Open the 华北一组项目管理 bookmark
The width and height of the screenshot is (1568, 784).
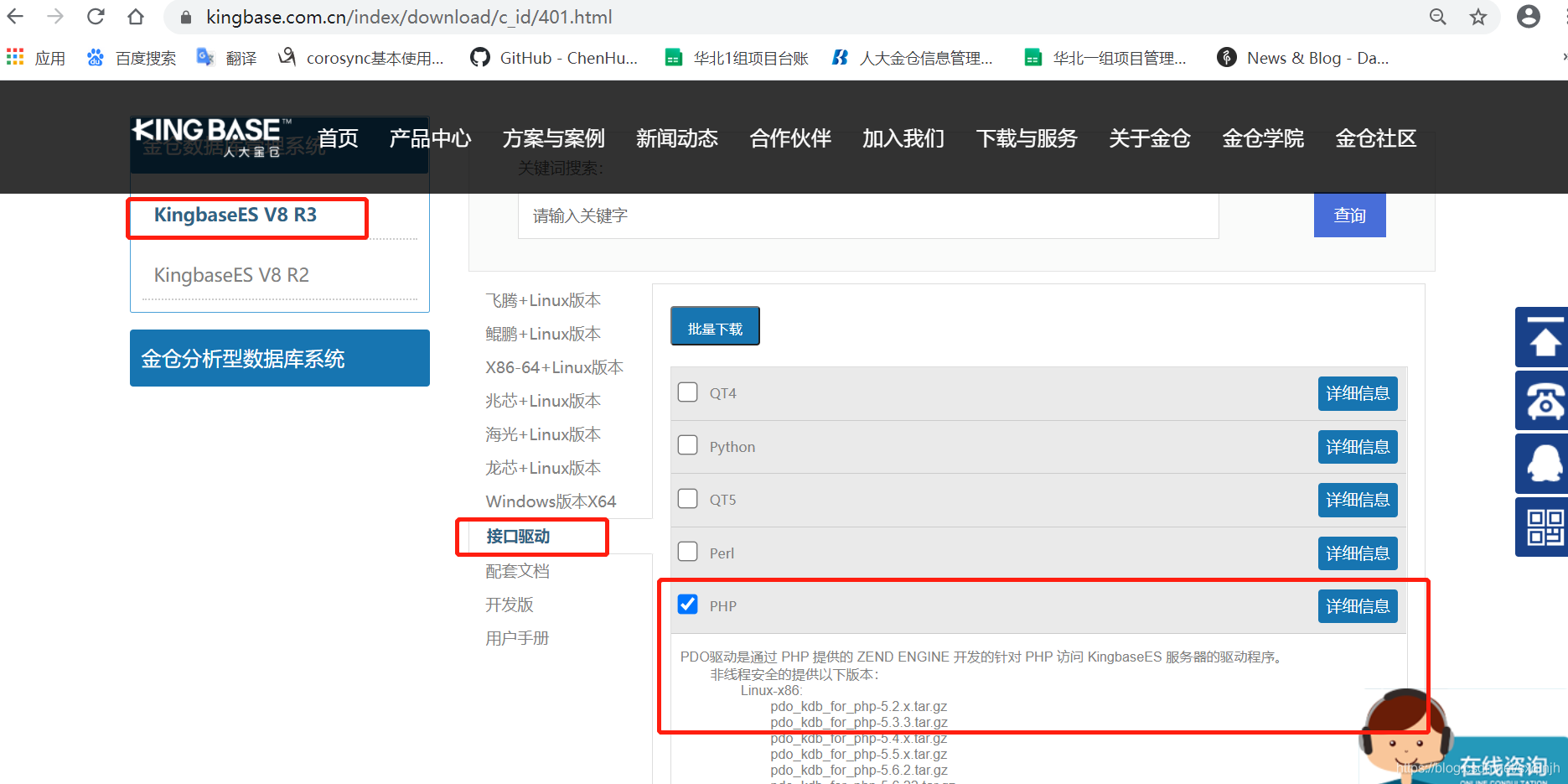point(1105,58)
